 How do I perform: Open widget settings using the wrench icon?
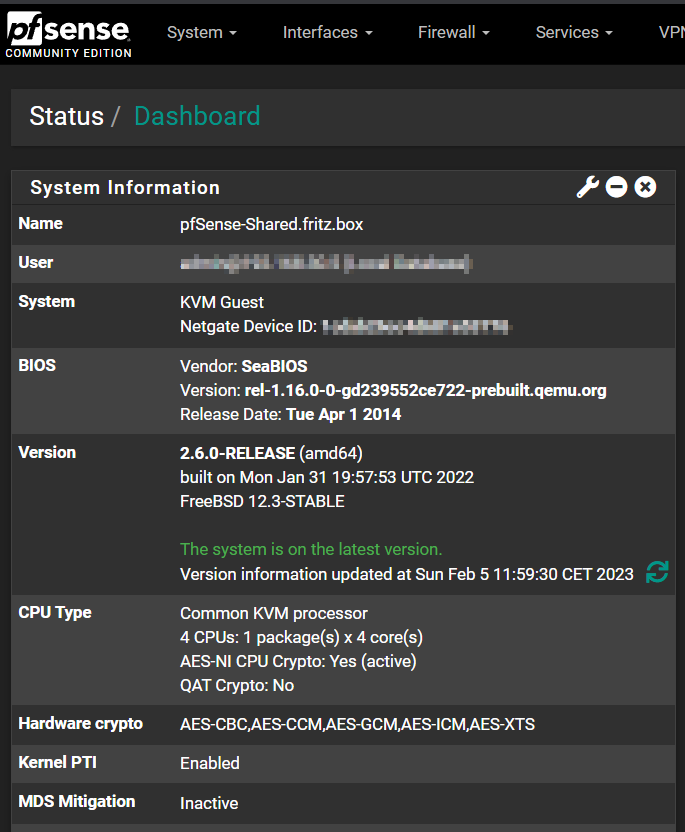click(x=588, y=186)
